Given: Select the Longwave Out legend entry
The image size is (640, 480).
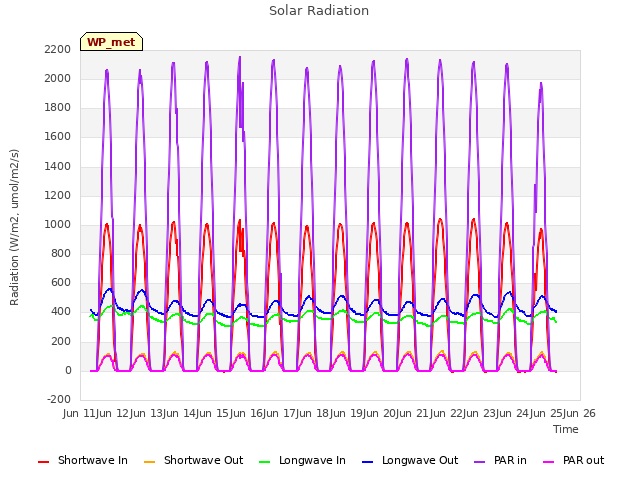Looking at the screenshot, I should [410, 460].
